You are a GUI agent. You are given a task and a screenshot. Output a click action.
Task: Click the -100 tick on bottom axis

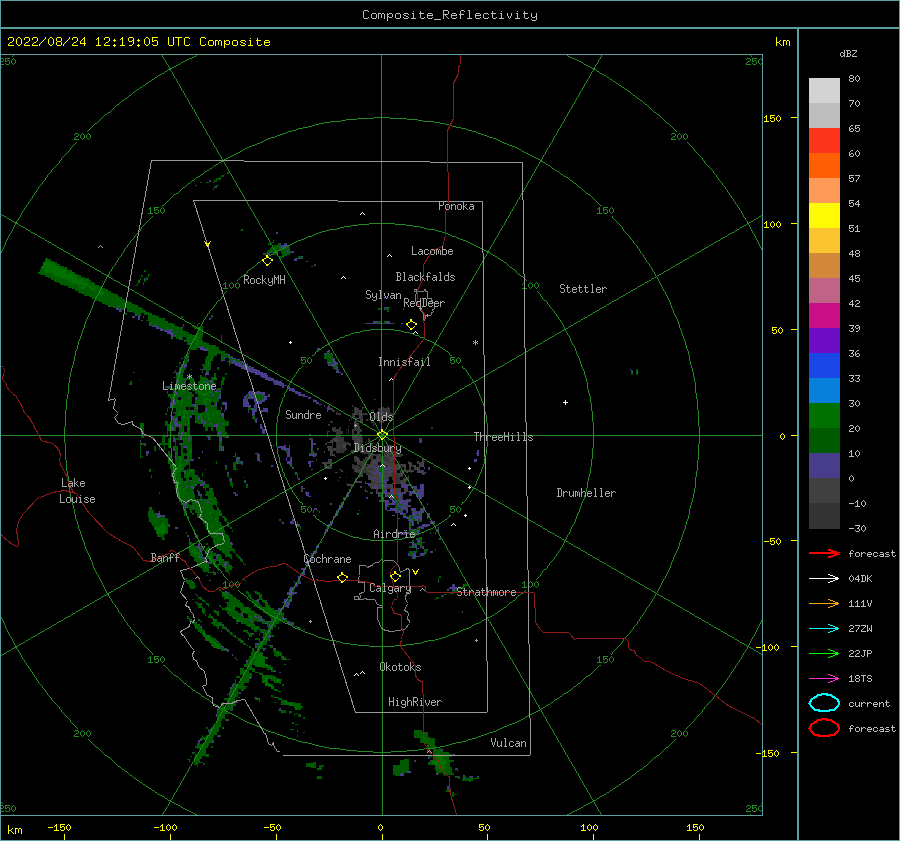click(165, 828)
